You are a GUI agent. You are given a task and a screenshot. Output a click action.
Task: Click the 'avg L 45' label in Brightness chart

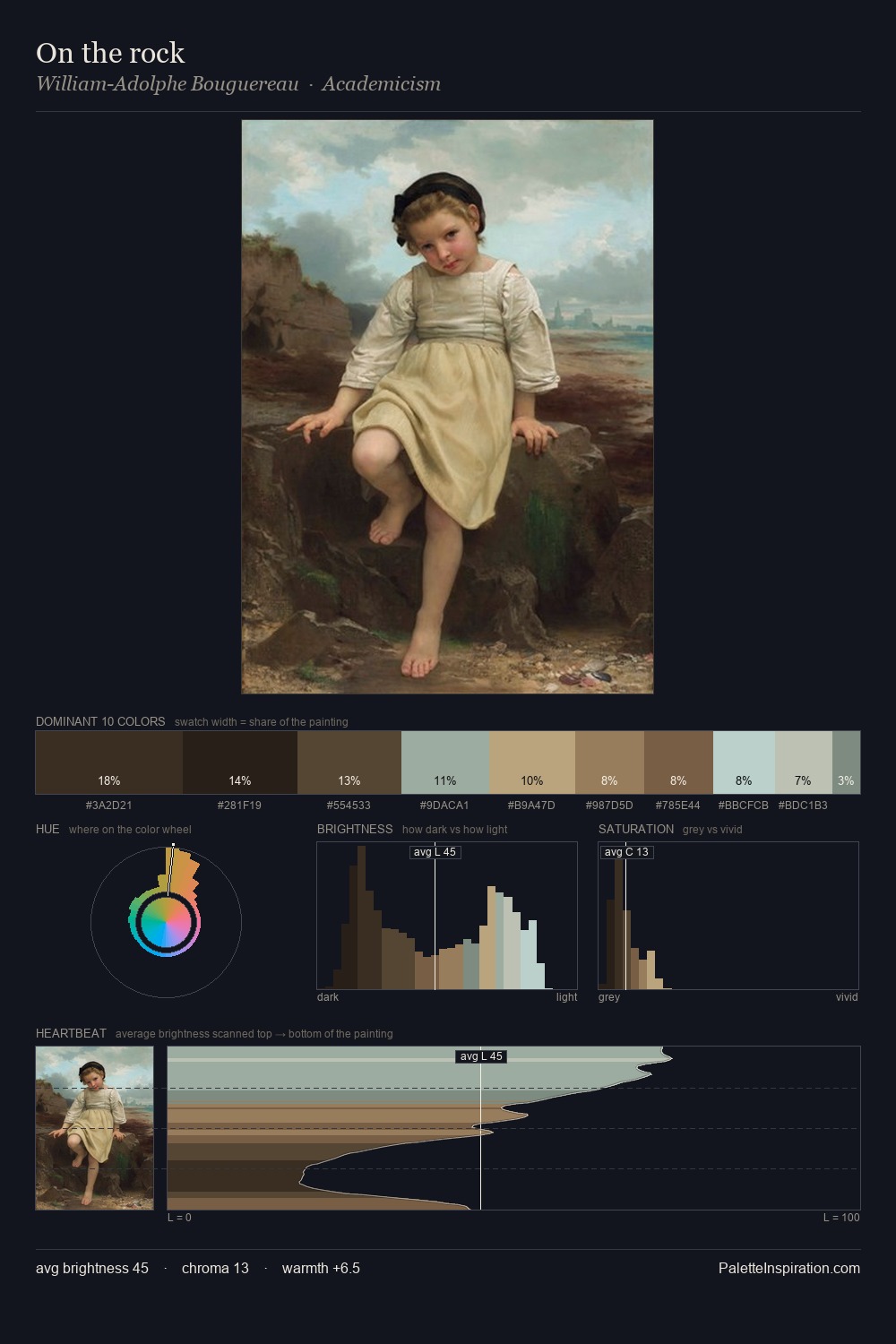click(x=435, y=852)
